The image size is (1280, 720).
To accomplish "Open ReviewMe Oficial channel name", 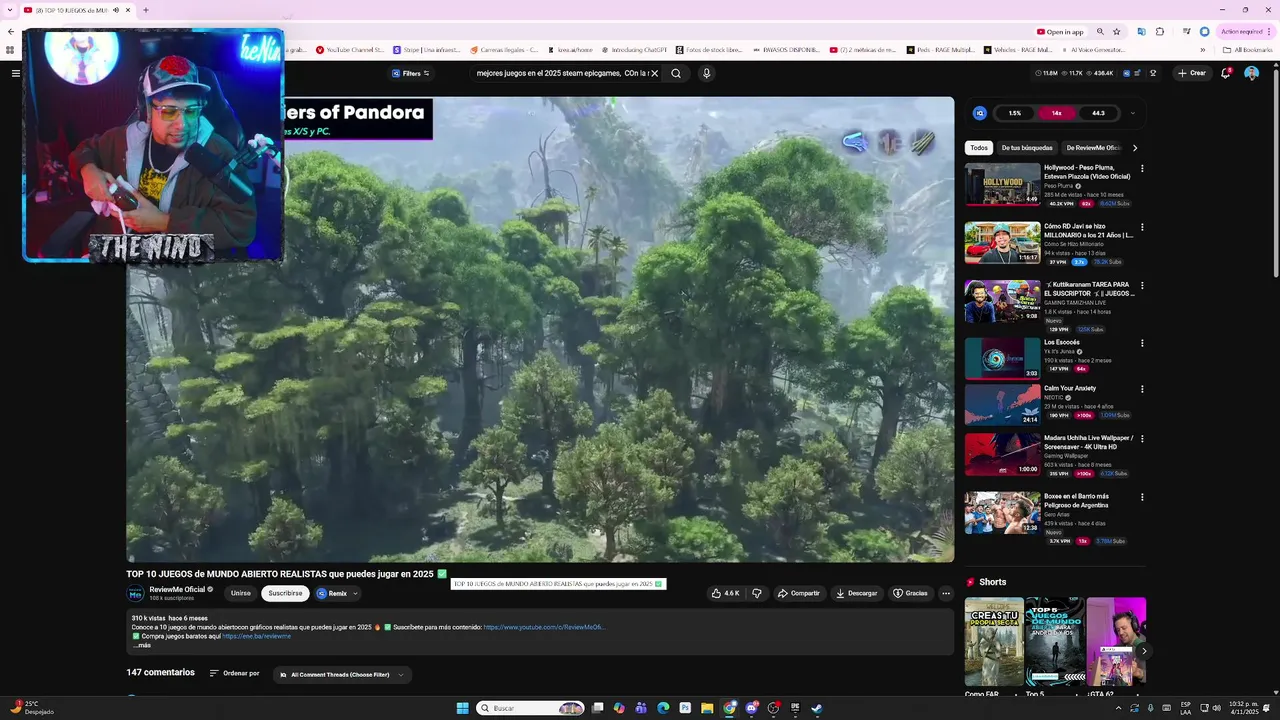I will coord(177,590).
